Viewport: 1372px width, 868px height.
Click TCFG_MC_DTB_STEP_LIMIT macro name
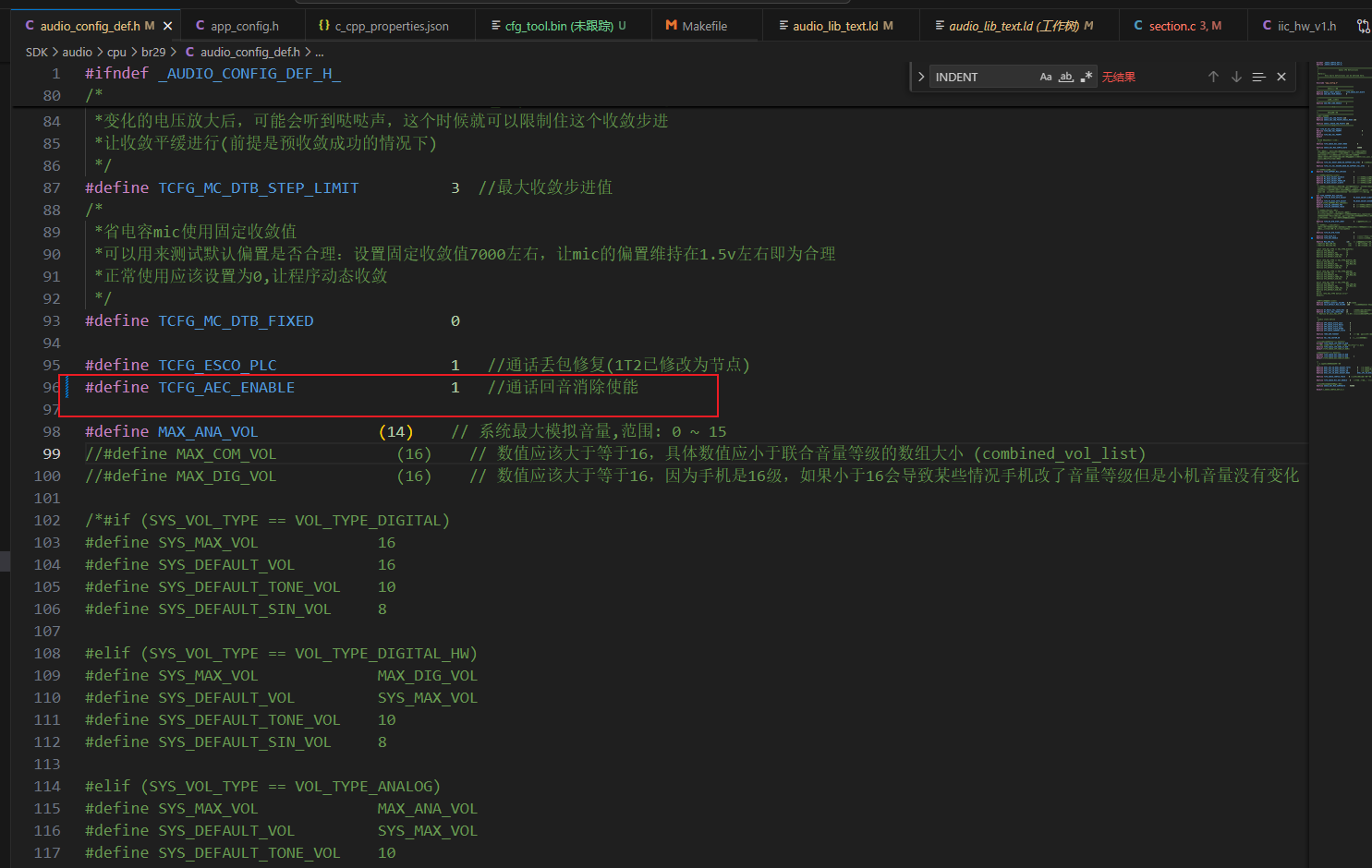coord(259,187)
